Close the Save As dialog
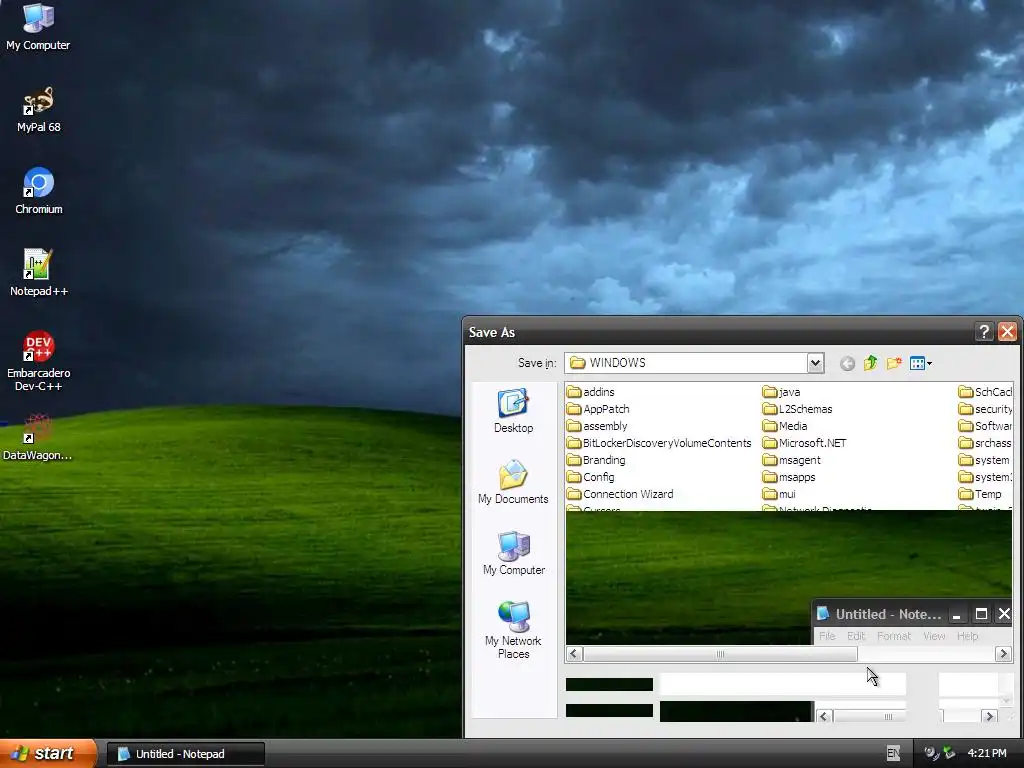The height and width of the screenshot is (768, 1024). (x=1007, y=332)
